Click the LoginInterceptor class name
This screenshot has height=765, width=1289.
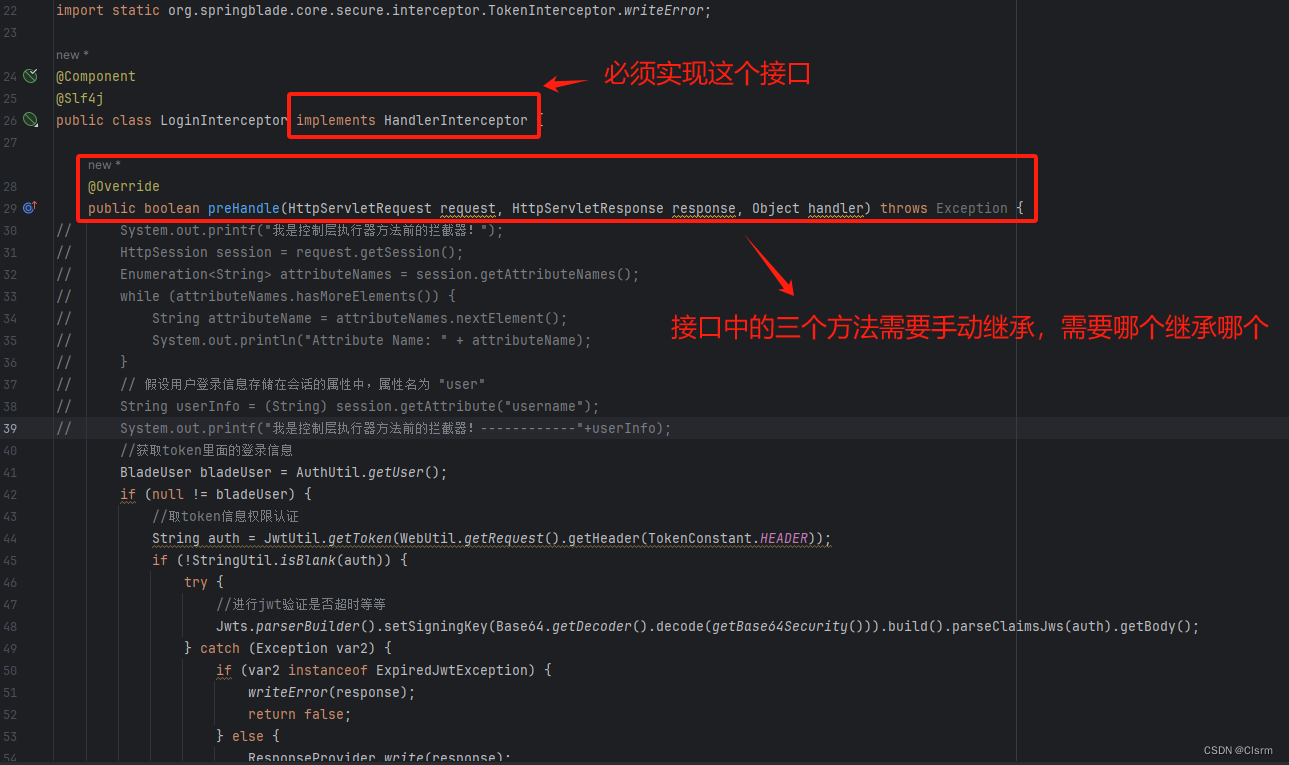click(x=224, y=120)
